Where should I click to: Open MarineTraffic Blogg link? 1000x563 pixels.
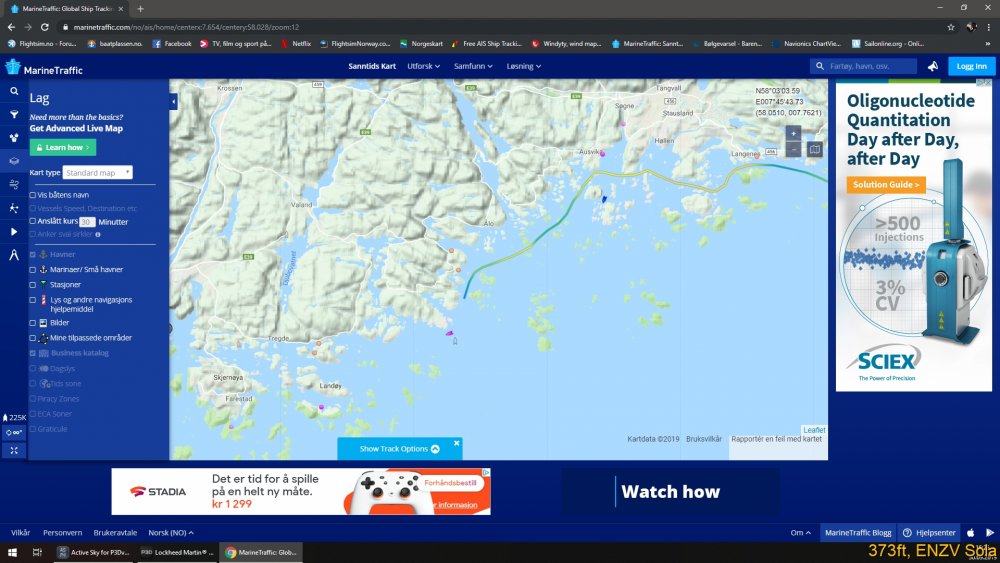[858, 532]
